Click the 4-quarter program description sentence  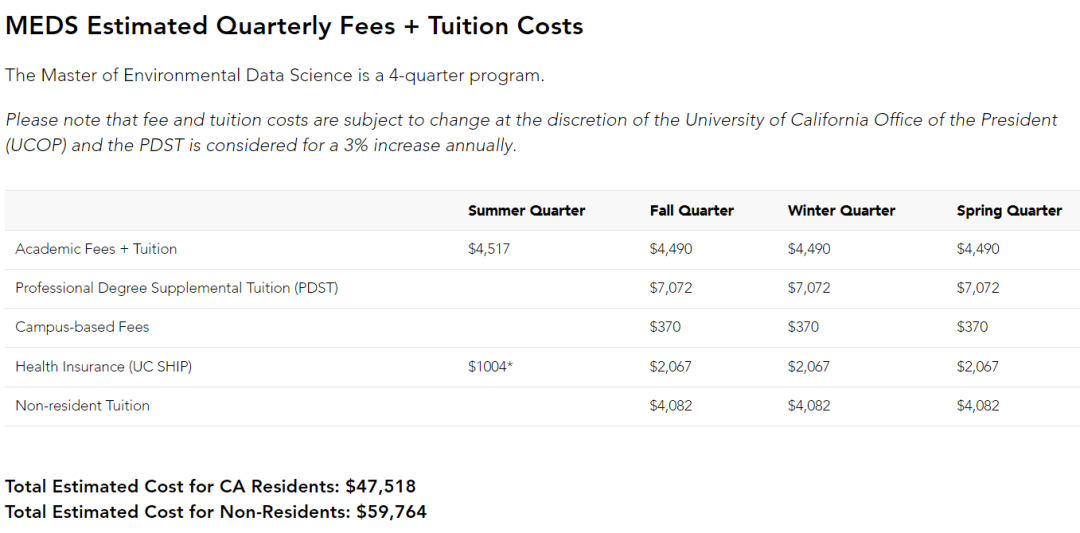point(275,76)
